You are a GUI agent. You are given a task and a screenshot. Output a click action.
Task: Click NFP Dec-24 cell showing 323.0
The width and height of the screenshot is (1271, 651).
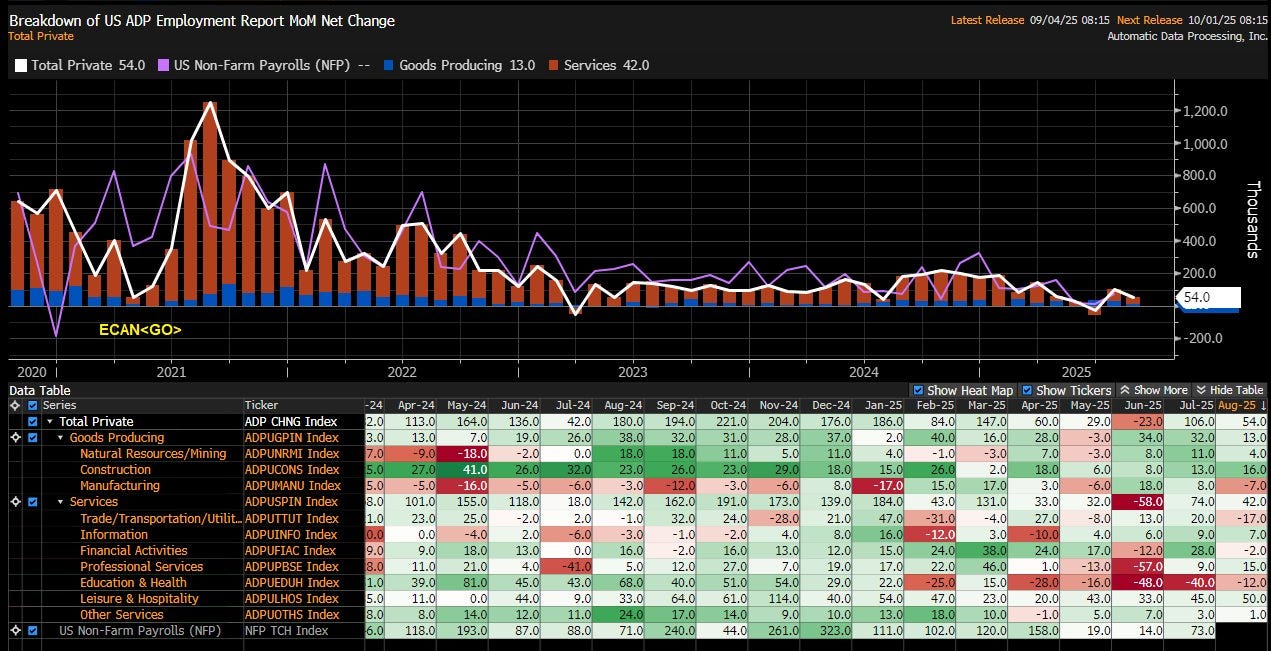click(826, 631)
